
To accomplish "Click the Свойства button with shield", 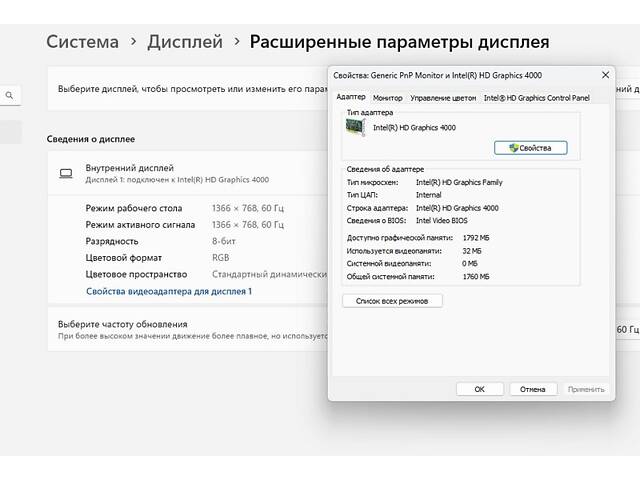I will [x=530, y=148].
